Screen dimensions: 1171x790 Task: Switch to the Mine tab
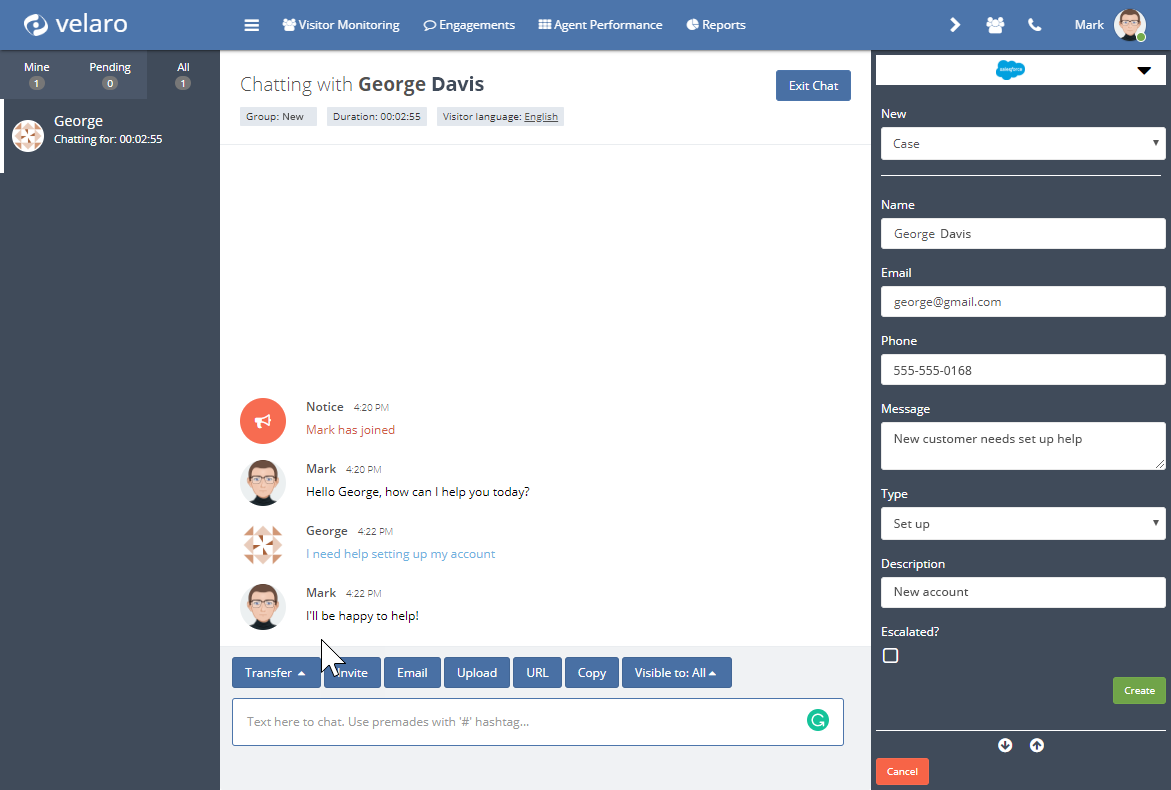click(x=37, y=75)
